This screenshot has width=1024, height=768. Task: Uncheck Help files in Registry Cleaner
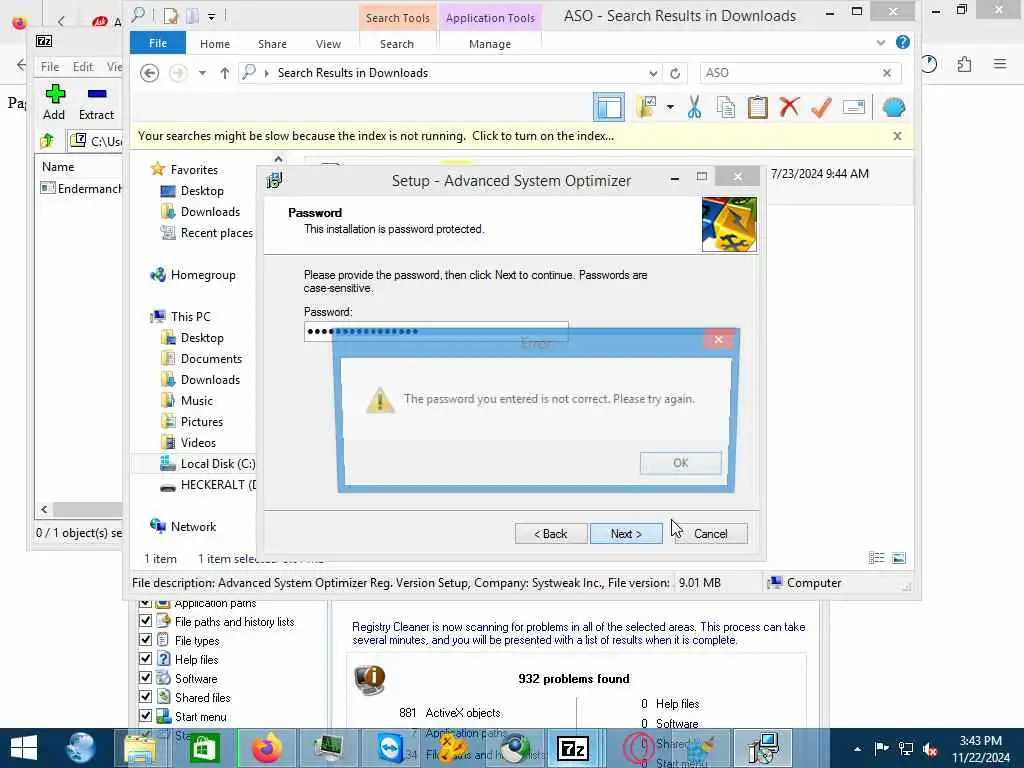(x=146, y=659)
